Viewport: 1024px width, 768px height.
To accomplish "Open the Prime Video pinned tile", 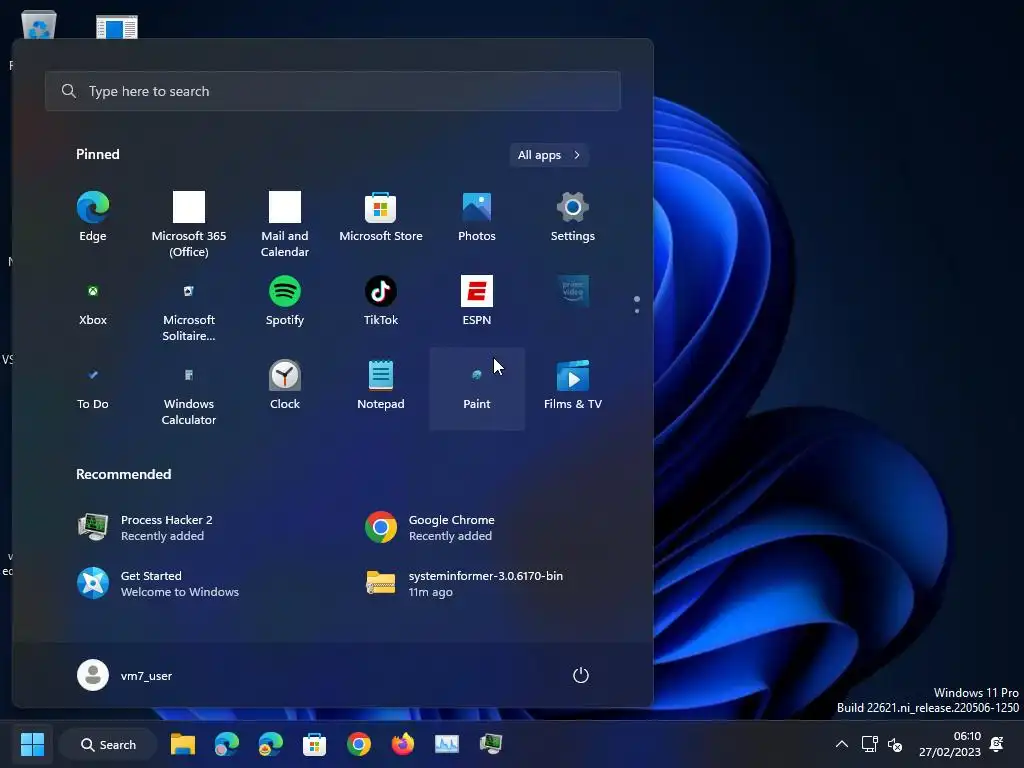I will click(x=573, y=291).
